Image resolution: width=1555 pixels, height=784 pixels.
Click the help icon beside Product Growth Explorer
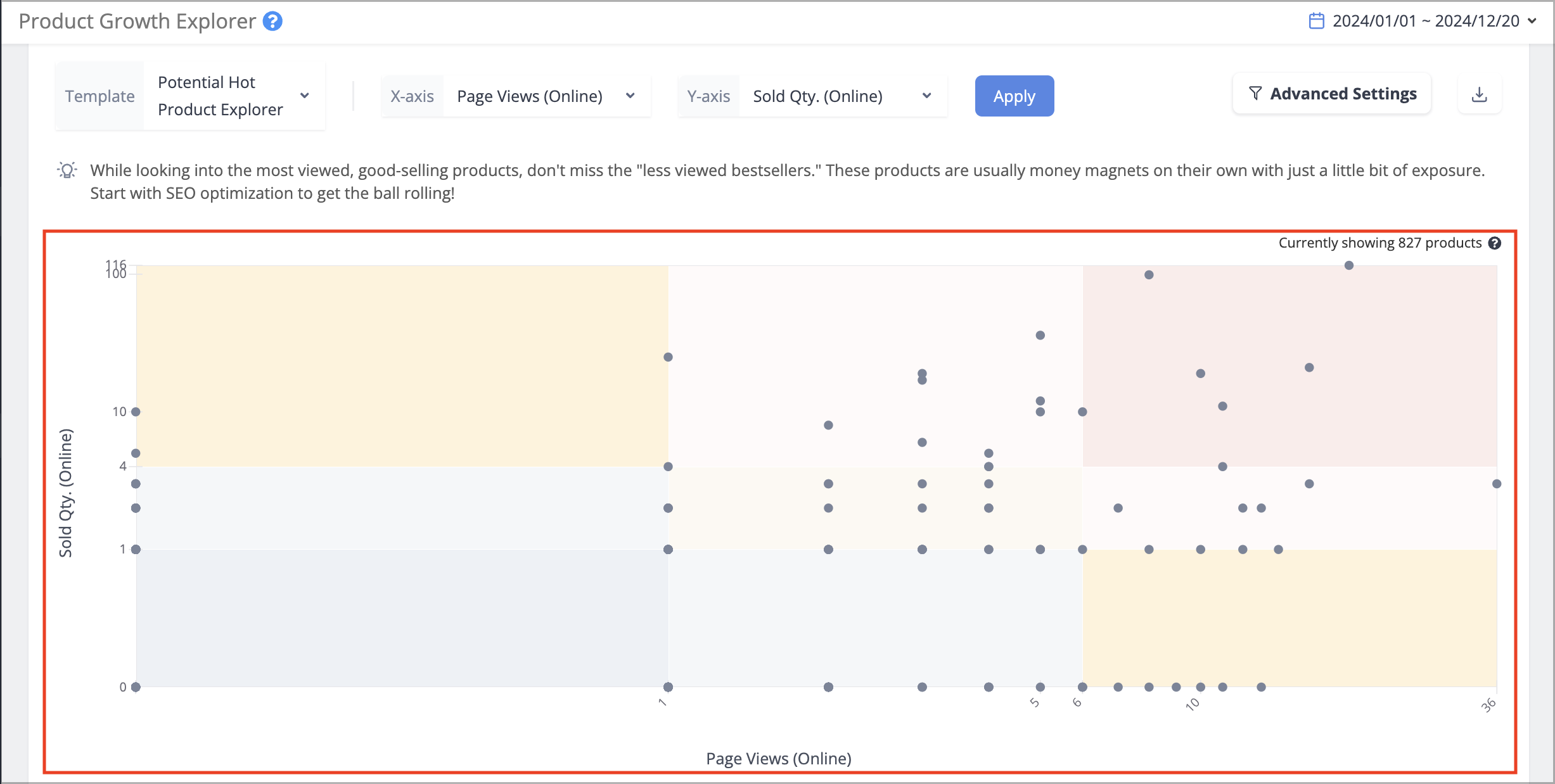pos(272,22)
